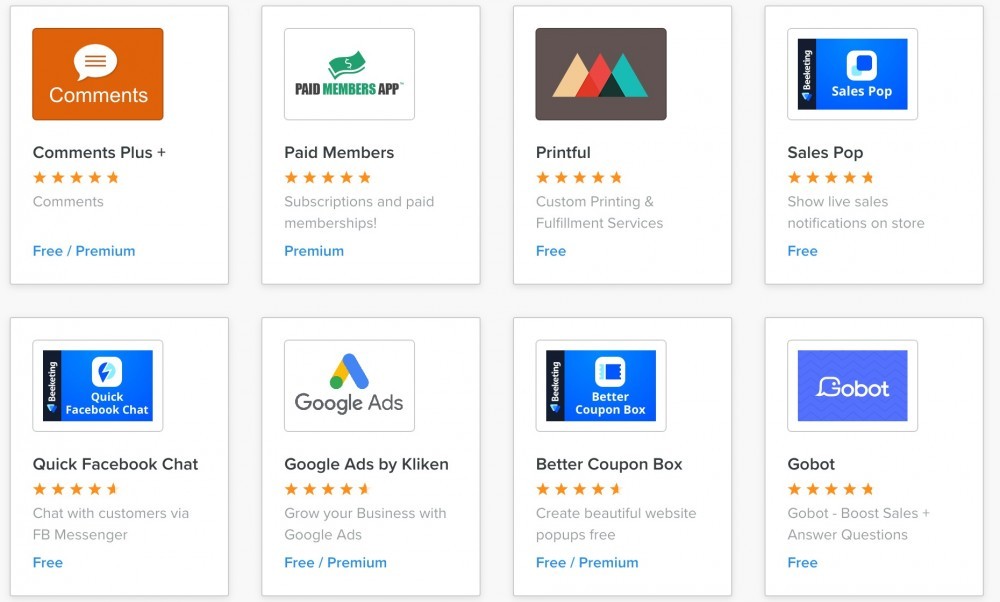Click the star rating for Printful
This screenshot has height=602, width=1000.
578,177
